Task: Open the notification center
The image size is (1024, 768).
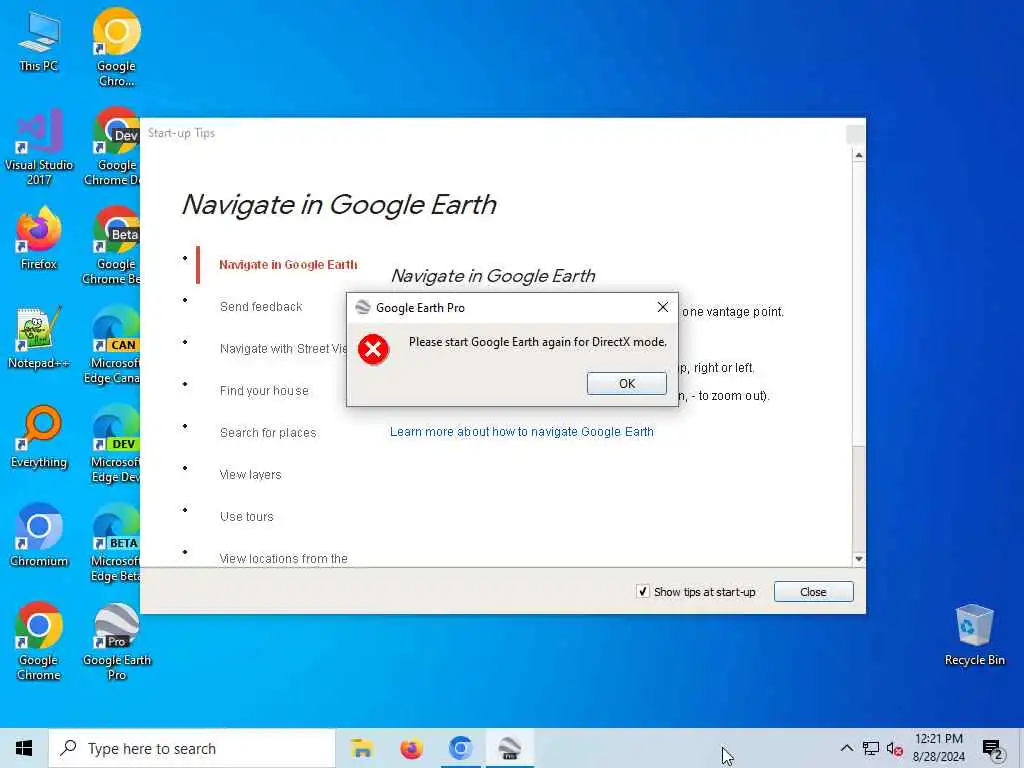Action: coord(993,749)
